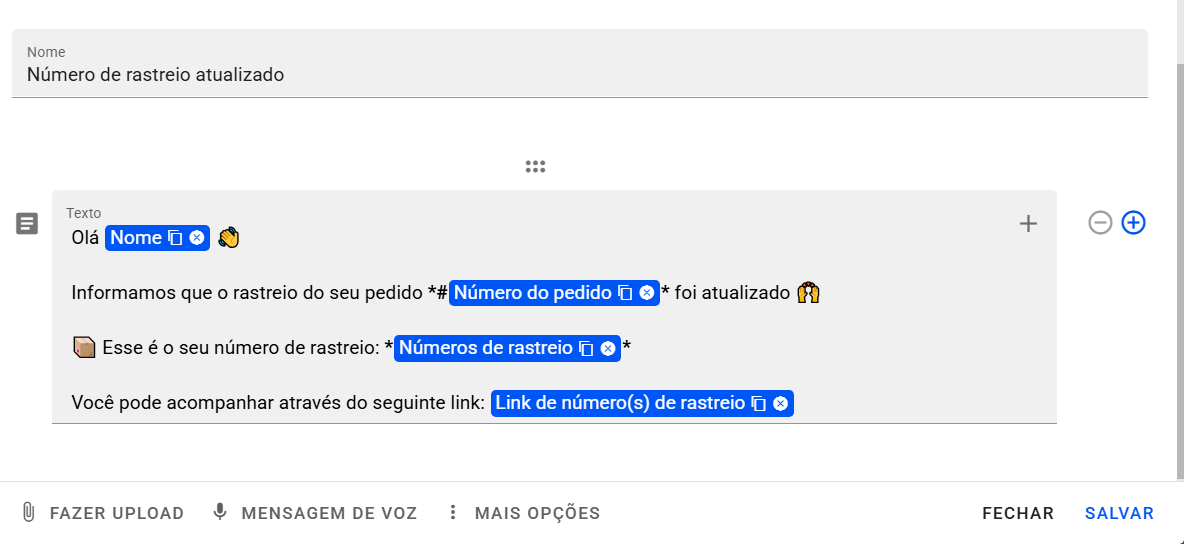1184x544 pixels.
Task: Click the plus icon inside the text box
Action: coord(1028,224)
